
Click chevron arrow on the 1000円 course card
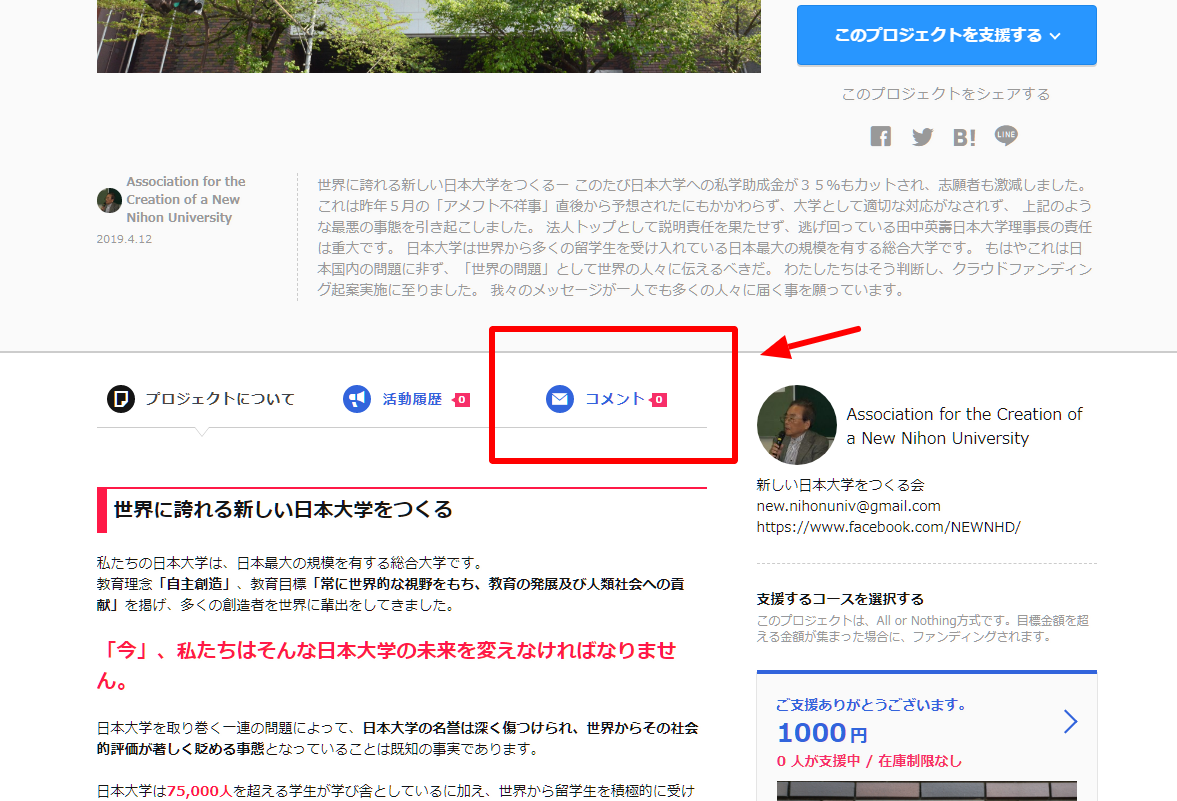click(x=1070, y=721)
